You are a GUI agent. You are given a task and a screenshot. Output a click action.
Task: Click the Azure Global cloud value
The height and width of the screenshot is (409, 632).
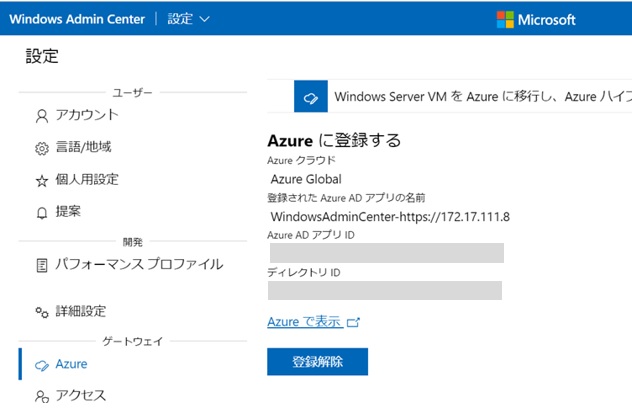[x=306, y=179]
